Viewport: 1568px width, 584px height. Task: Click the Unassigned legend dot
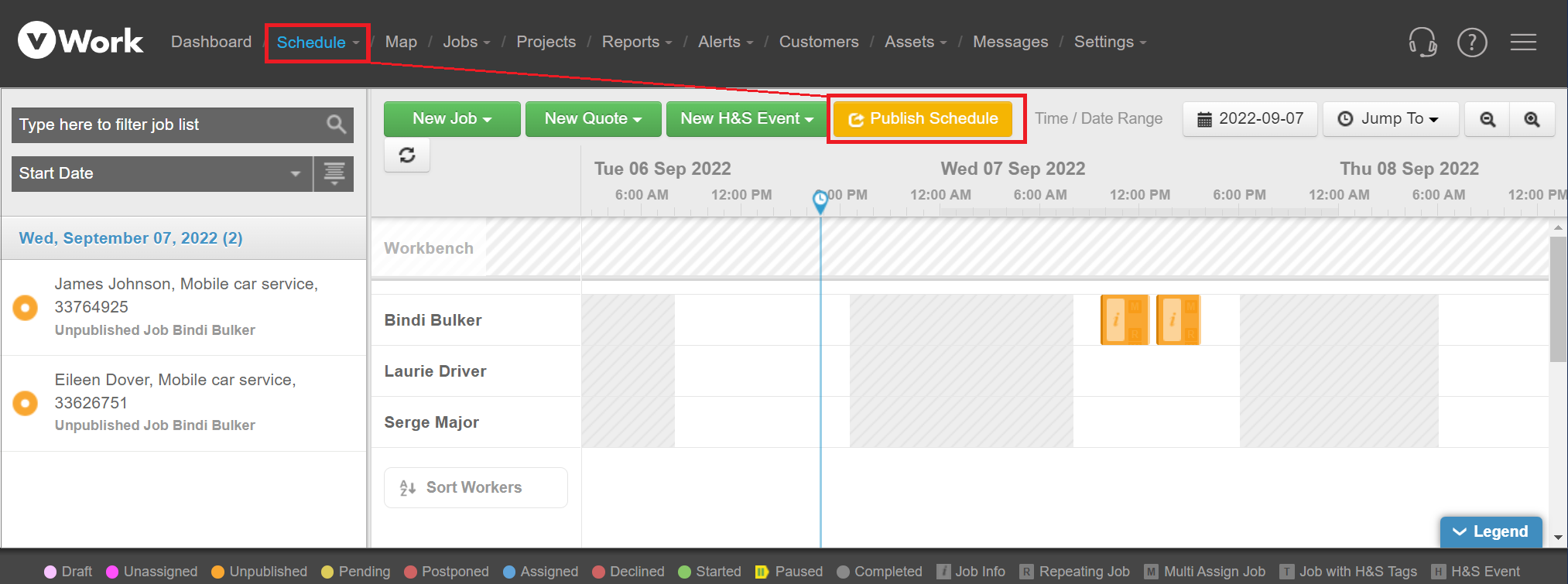pyautogui.click(x=112, y=572)
